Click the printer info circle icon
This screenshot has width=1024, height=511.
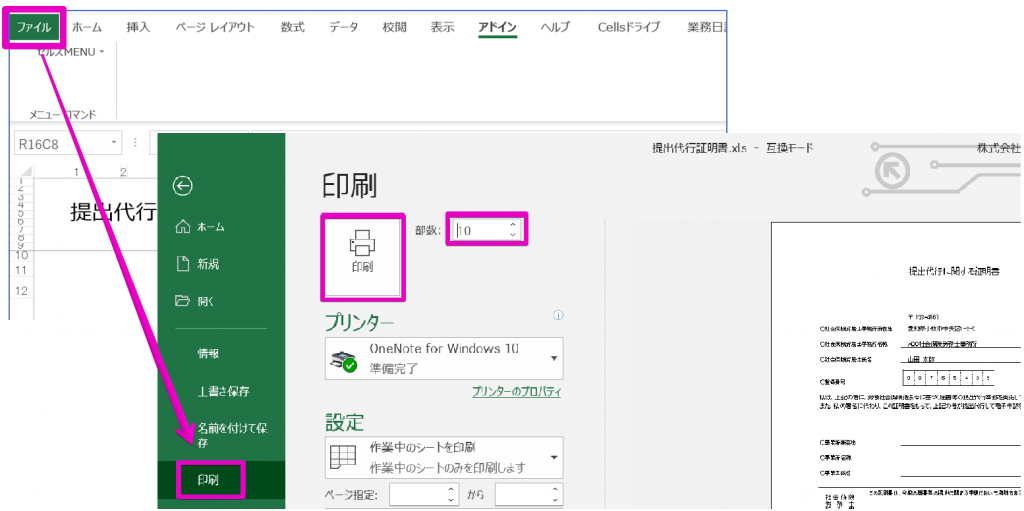tap(557, 315)
